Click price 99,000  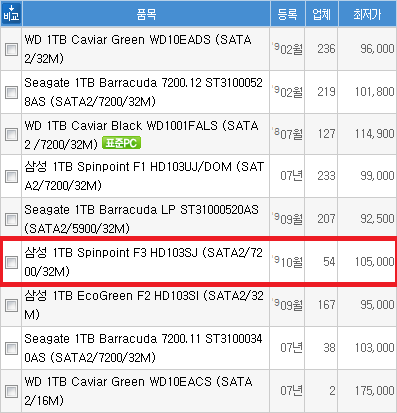coord(377,176)
